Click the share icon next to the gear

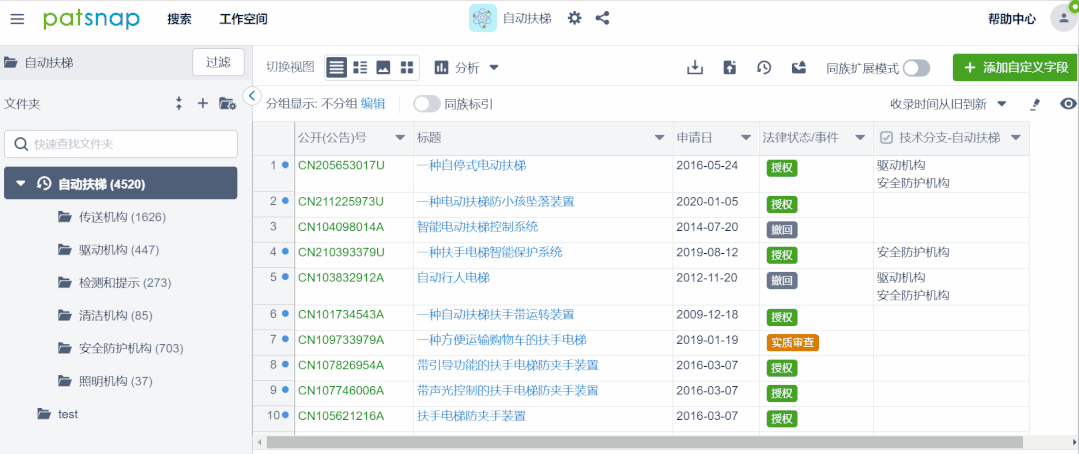coord(602,18)
